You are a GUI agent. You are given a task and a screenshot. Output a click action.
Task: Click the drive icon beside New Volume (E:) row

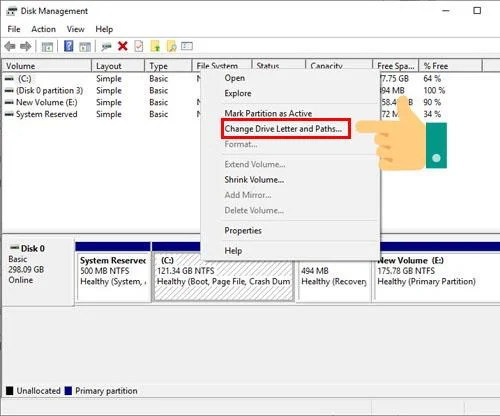point(9,102)
